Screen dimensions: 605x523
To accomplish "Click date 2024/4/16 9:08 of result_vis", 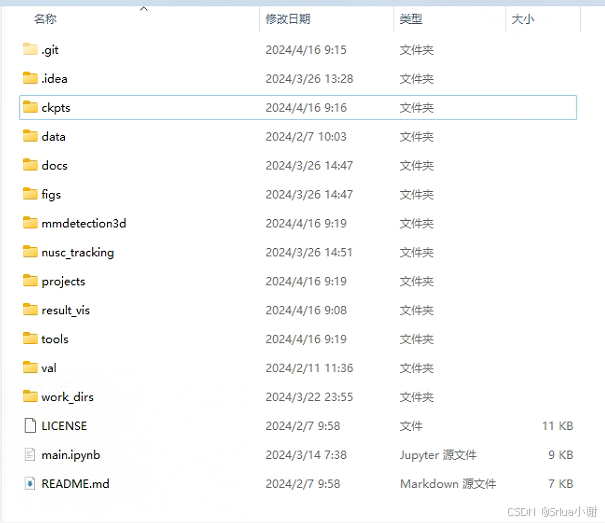I will tap(306, 310).
